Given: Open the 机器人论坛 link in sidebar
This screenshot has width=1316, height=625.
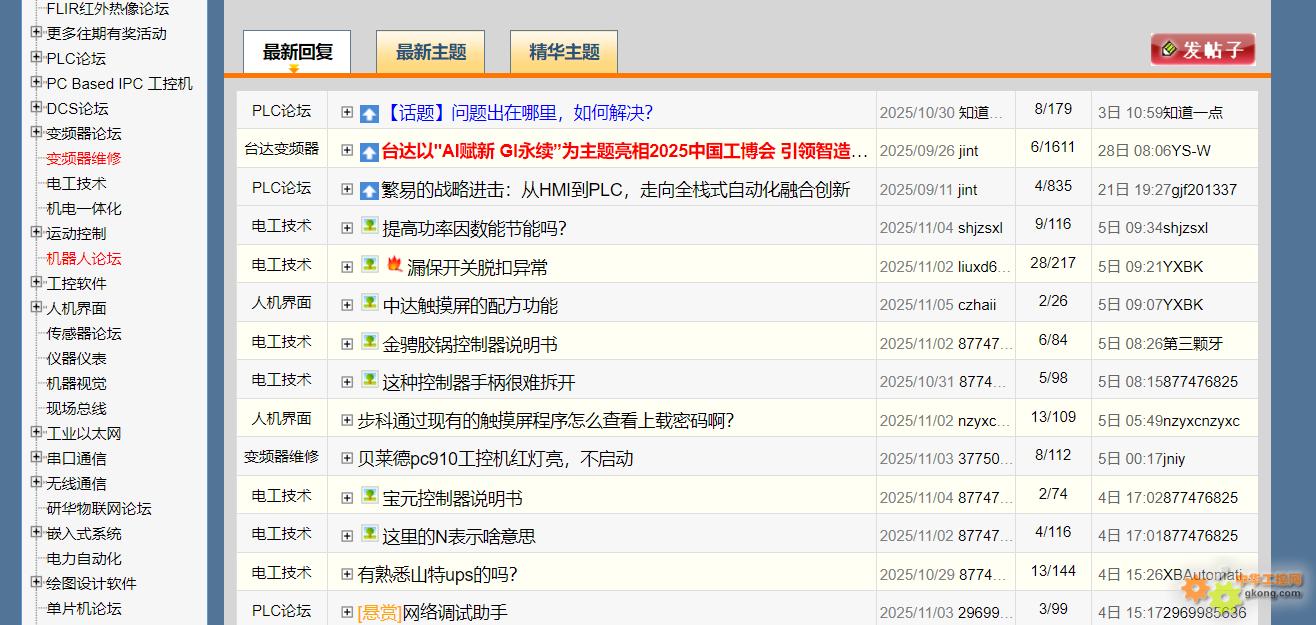Looking at the screenshot, I should tap(84, 258).
